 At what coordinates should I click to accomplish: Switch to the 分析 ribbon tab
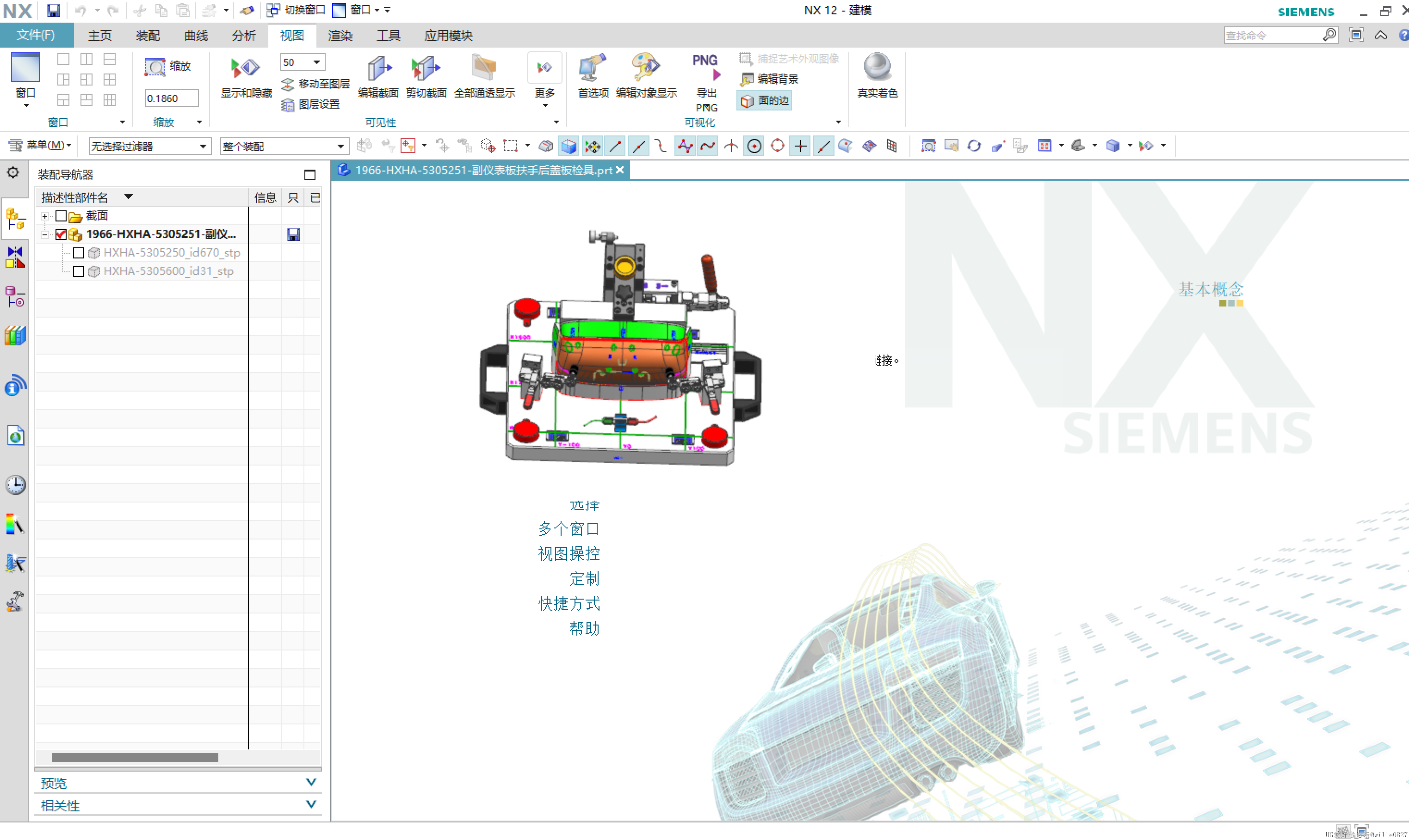click(244, 36)
